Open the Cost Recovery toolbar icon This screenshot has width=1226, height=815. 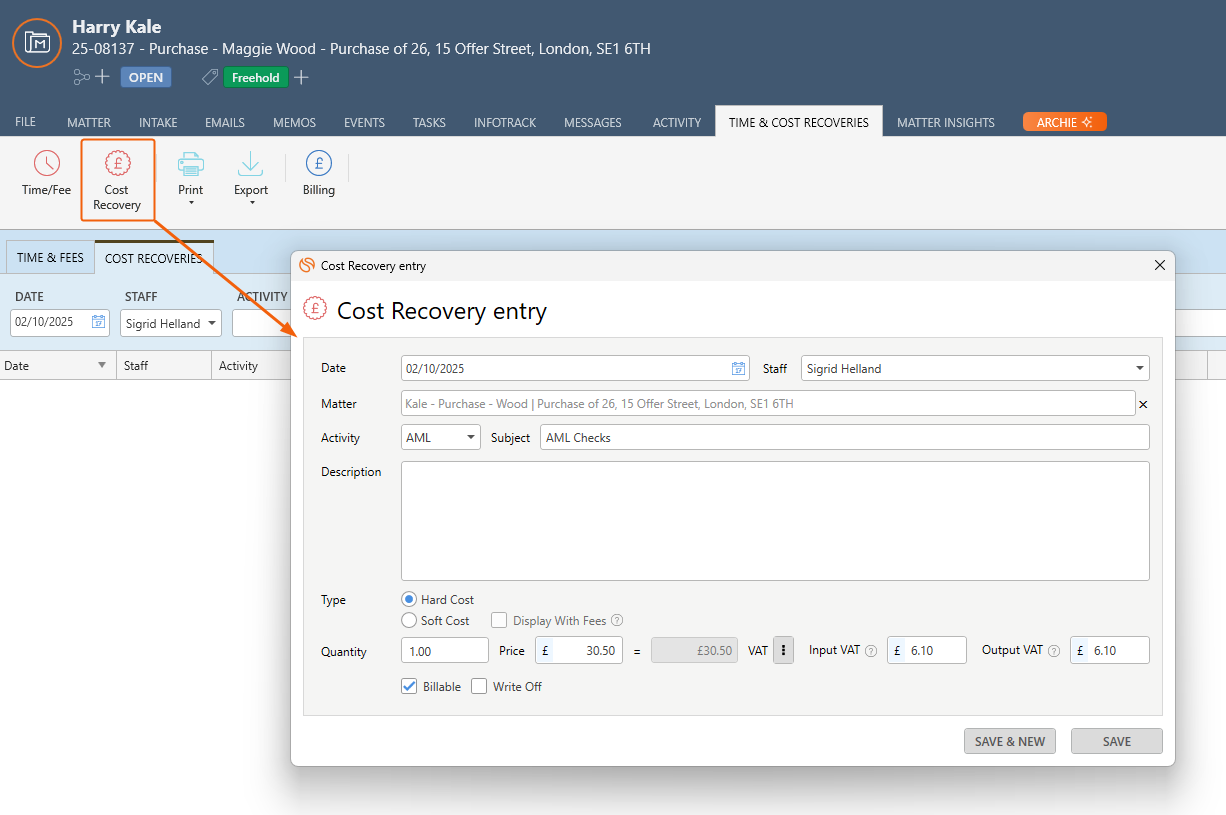pos(117,164)
